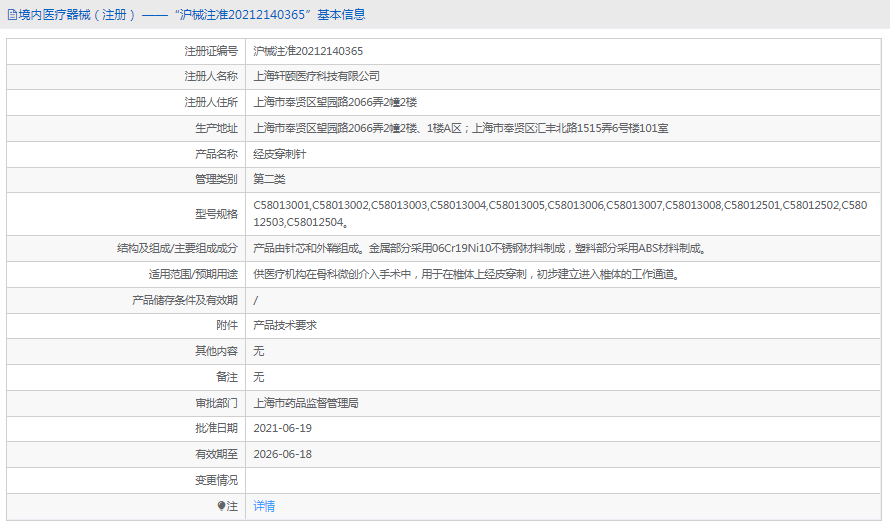Click the 变更情况 label
Screen dimensions: 890x527
tap(216, 480)
